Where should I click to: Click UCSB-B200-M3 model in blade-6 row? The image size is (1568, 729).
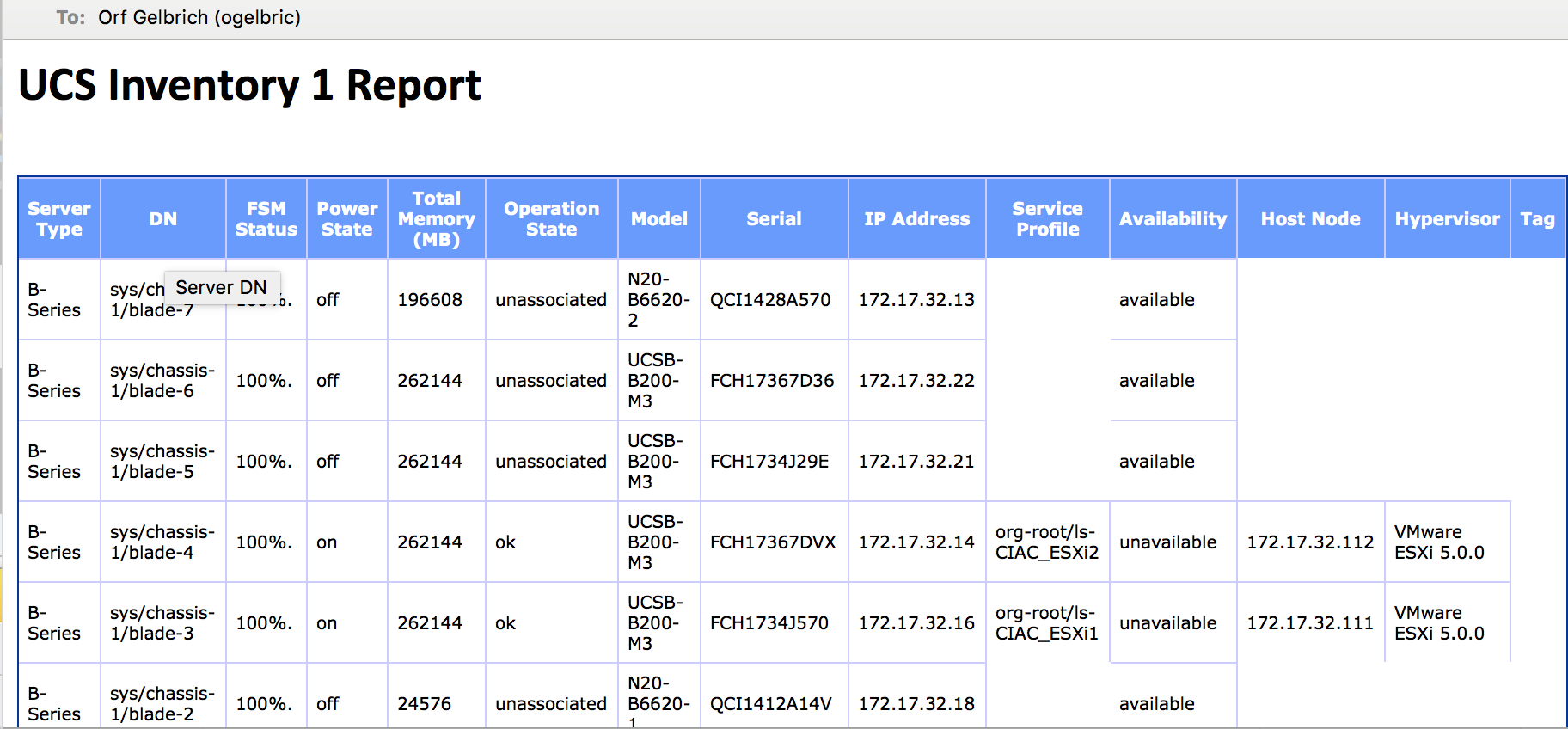[655, 380]
